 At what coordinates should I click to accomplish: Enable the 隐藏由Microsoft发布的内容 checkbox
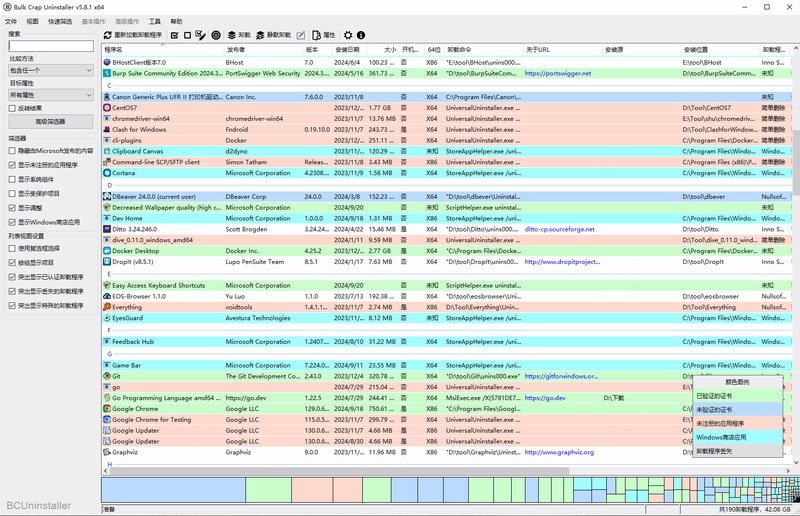(11, 150)
